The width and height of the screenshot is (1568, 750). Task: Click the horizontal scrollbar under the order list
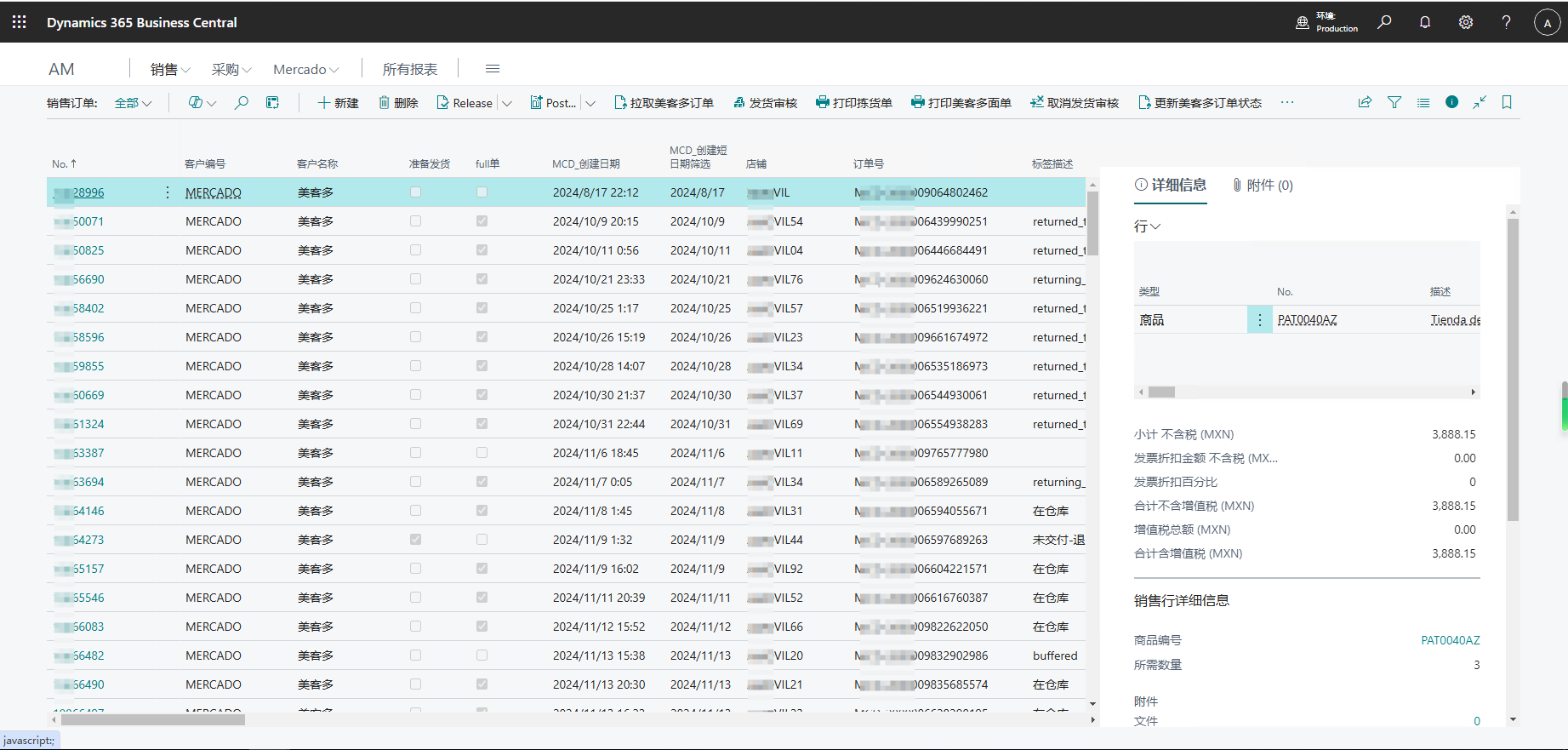[x=153, y=720]
